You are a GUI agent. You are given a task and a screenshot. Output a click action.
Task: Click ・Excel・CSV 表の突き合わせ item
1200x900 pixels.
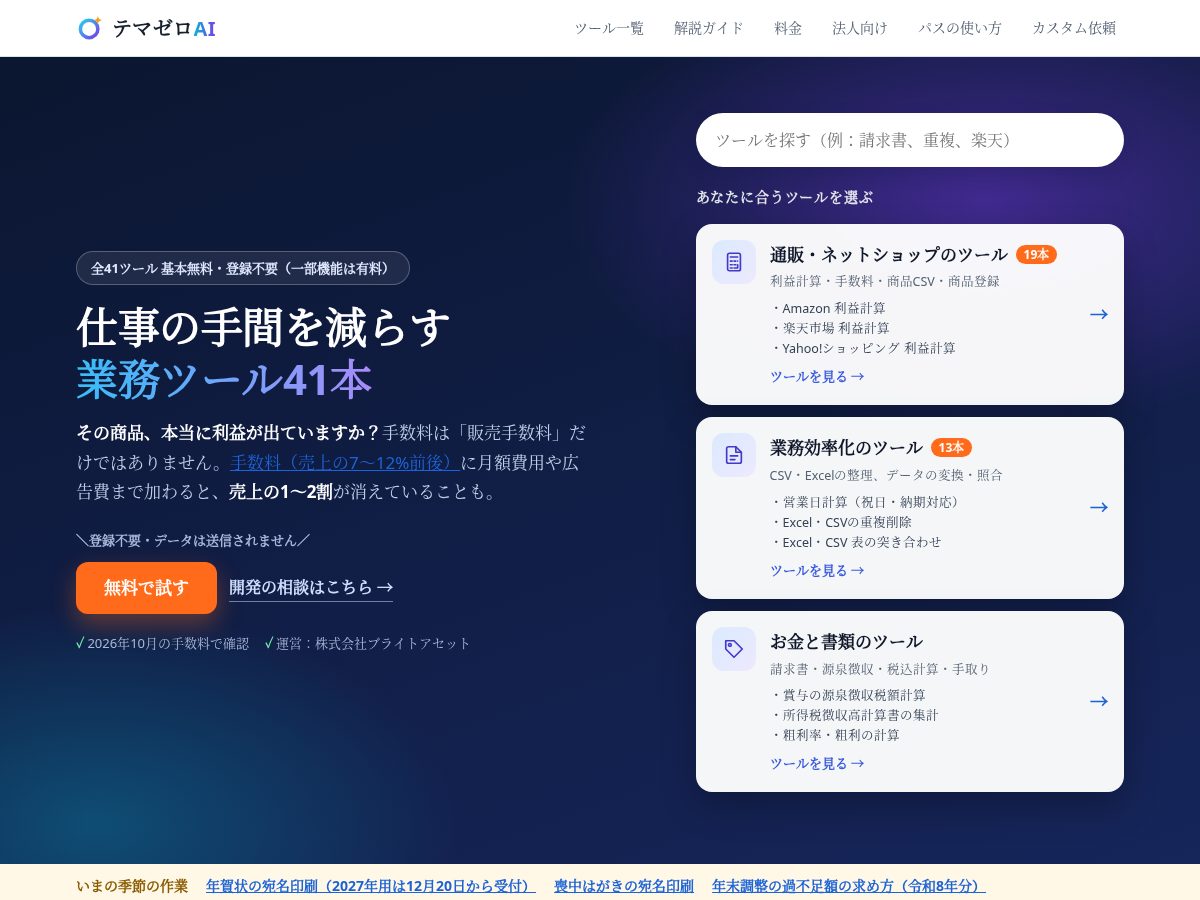856,541
